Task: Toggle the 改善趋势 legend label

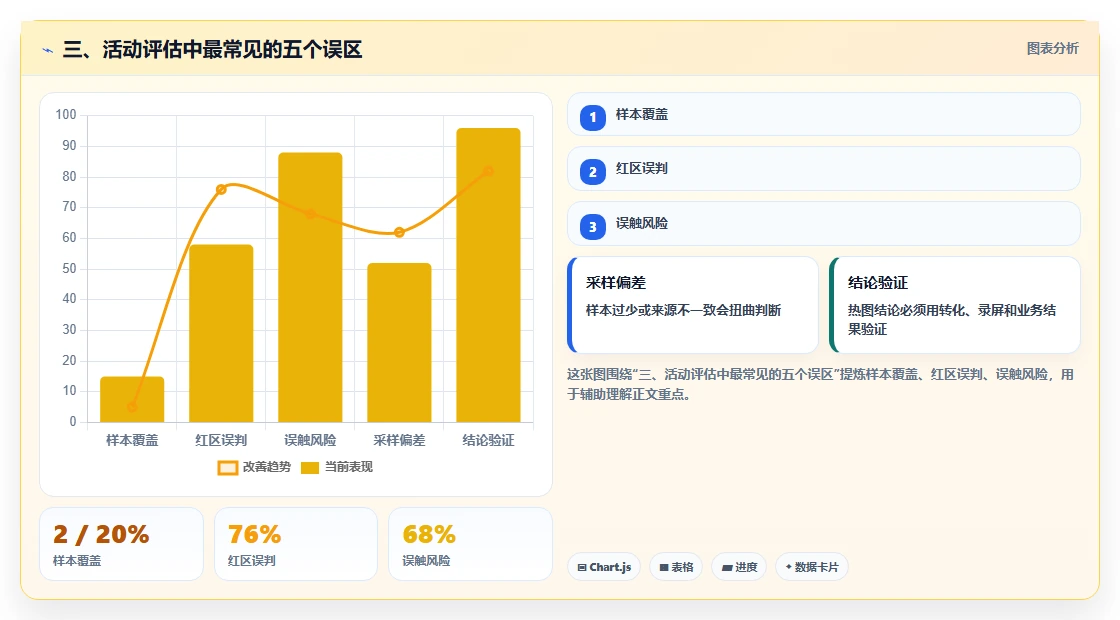Action: point(267,467)
